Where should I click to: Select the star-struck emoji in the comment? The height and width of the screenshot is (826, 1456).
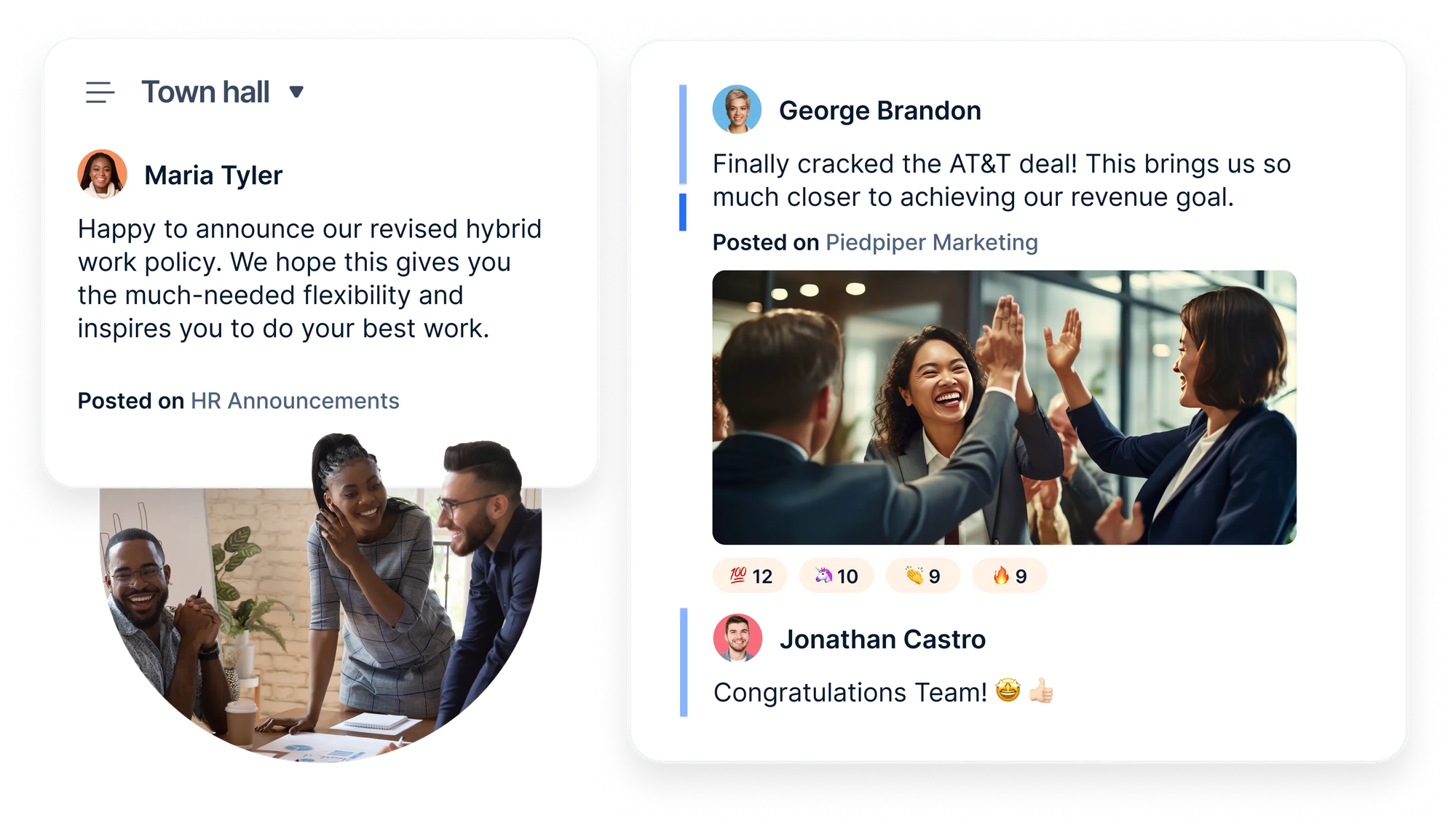tap(1008, 690)
